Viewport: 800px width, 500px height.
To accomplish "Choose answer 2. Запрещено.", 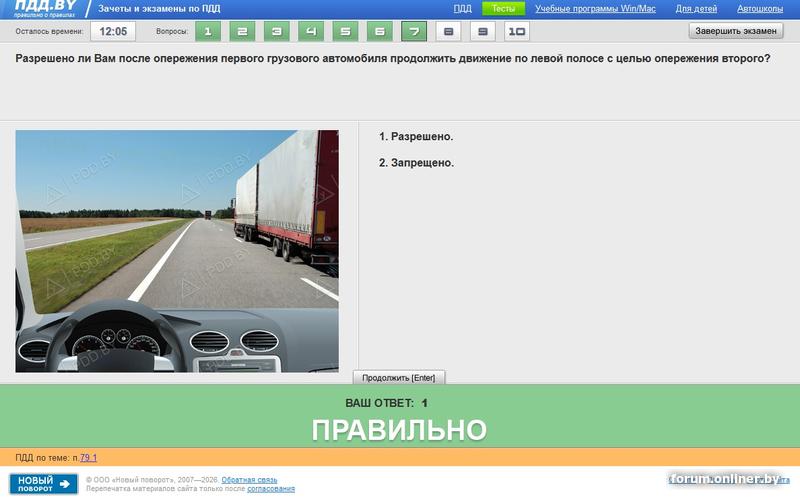I will (x=416, y=163).
